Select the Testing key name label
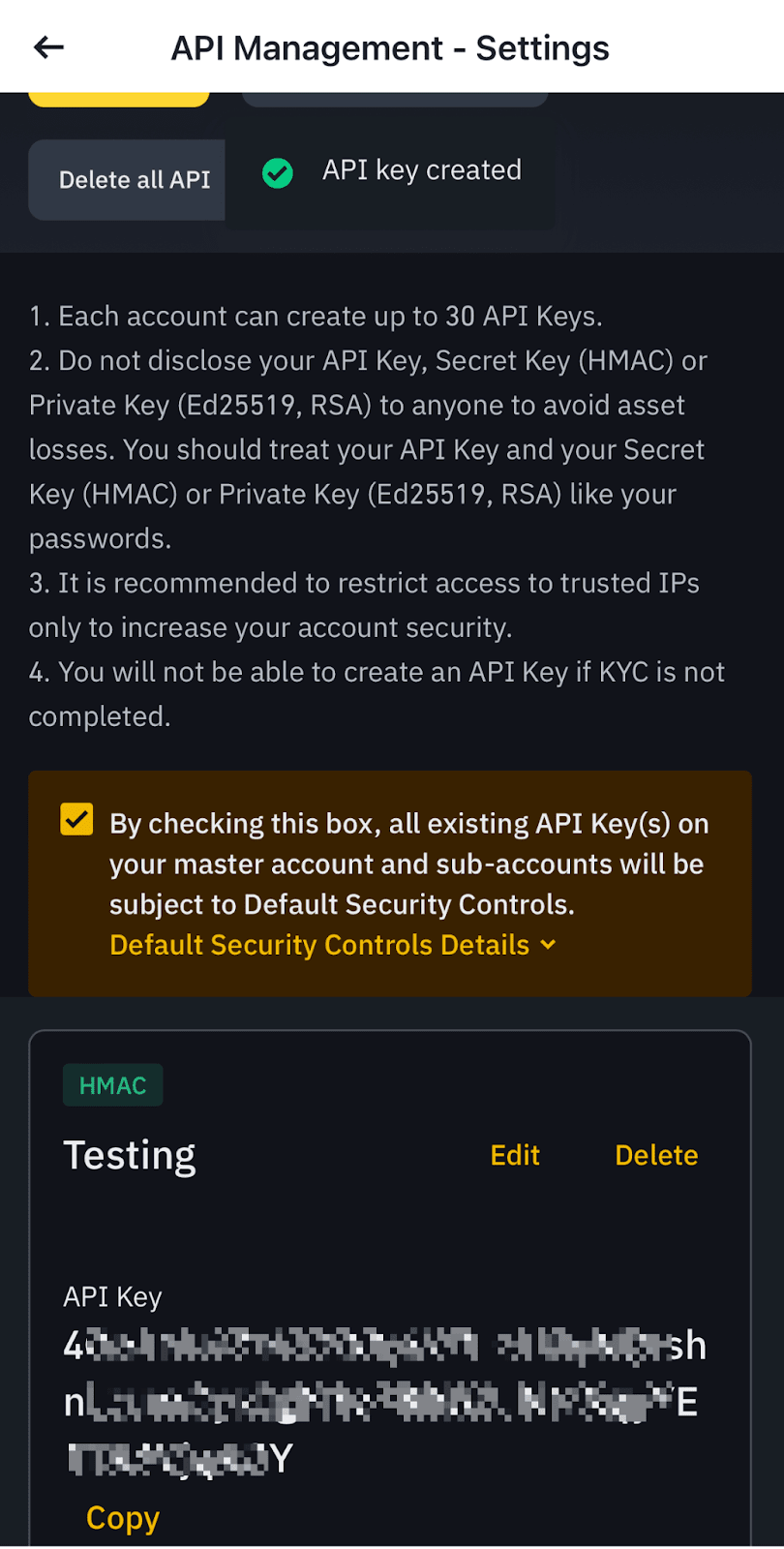The height and width of the screenshot is (1549, 784). click(x=129, y=1154)
